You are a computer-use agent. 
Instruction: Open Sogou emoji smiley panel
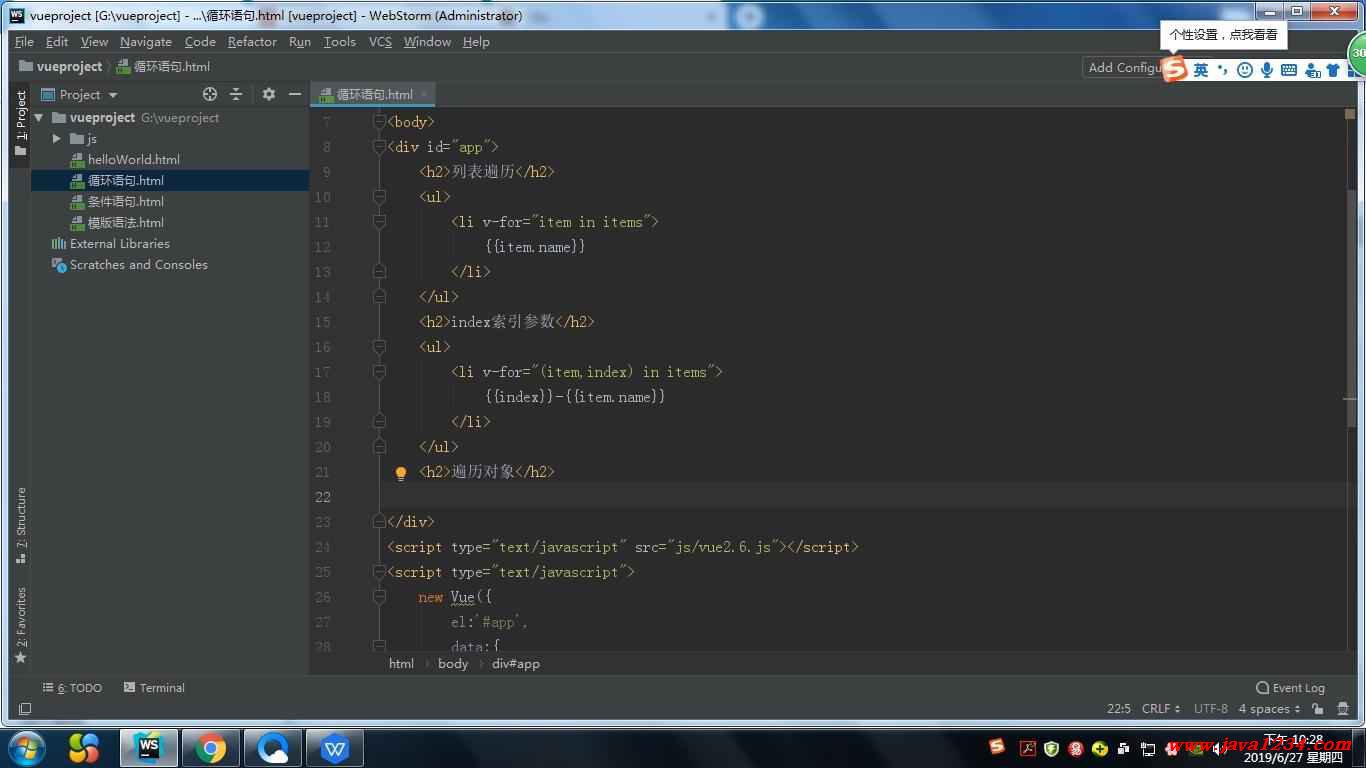pos(1245,70)
